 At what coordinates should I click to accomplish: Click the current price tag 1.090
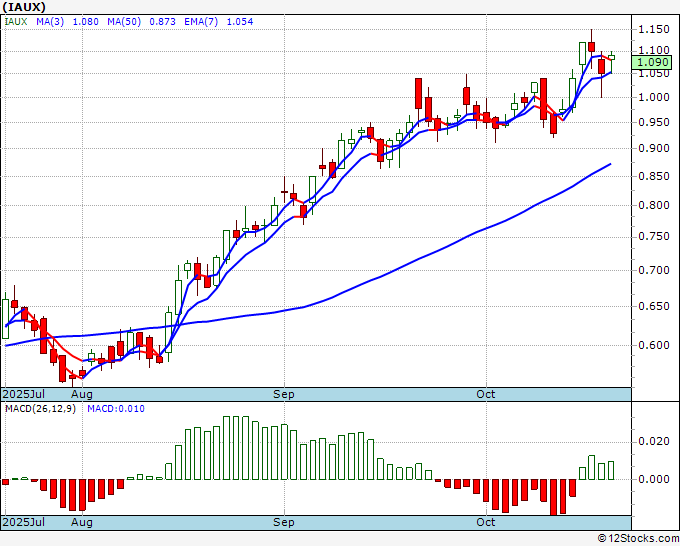coord(652,62)
